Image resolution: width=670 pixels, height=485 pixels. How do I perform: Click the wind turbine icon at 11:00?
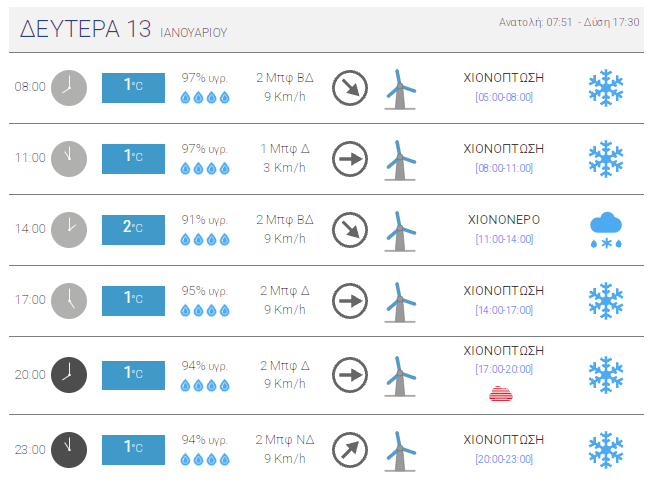(x=400, y=159)
